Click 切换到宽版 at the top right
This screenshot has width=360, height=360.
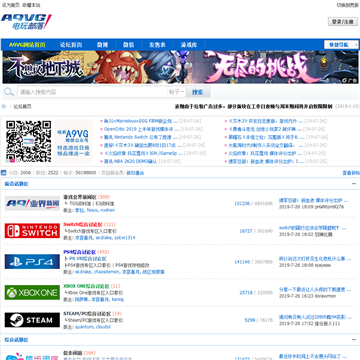coord(348,5)
